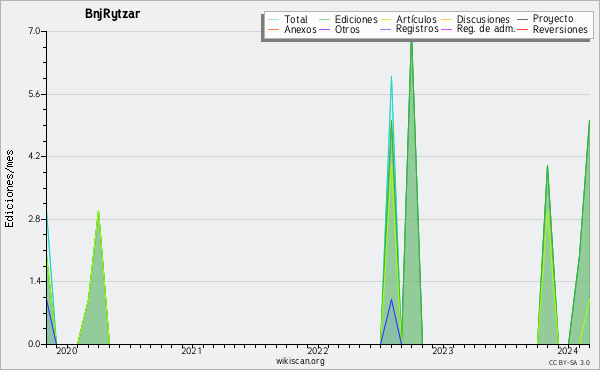Click the CC BY-SA 3.0 license text
The image size is (600, 370).
pos(569,363)
